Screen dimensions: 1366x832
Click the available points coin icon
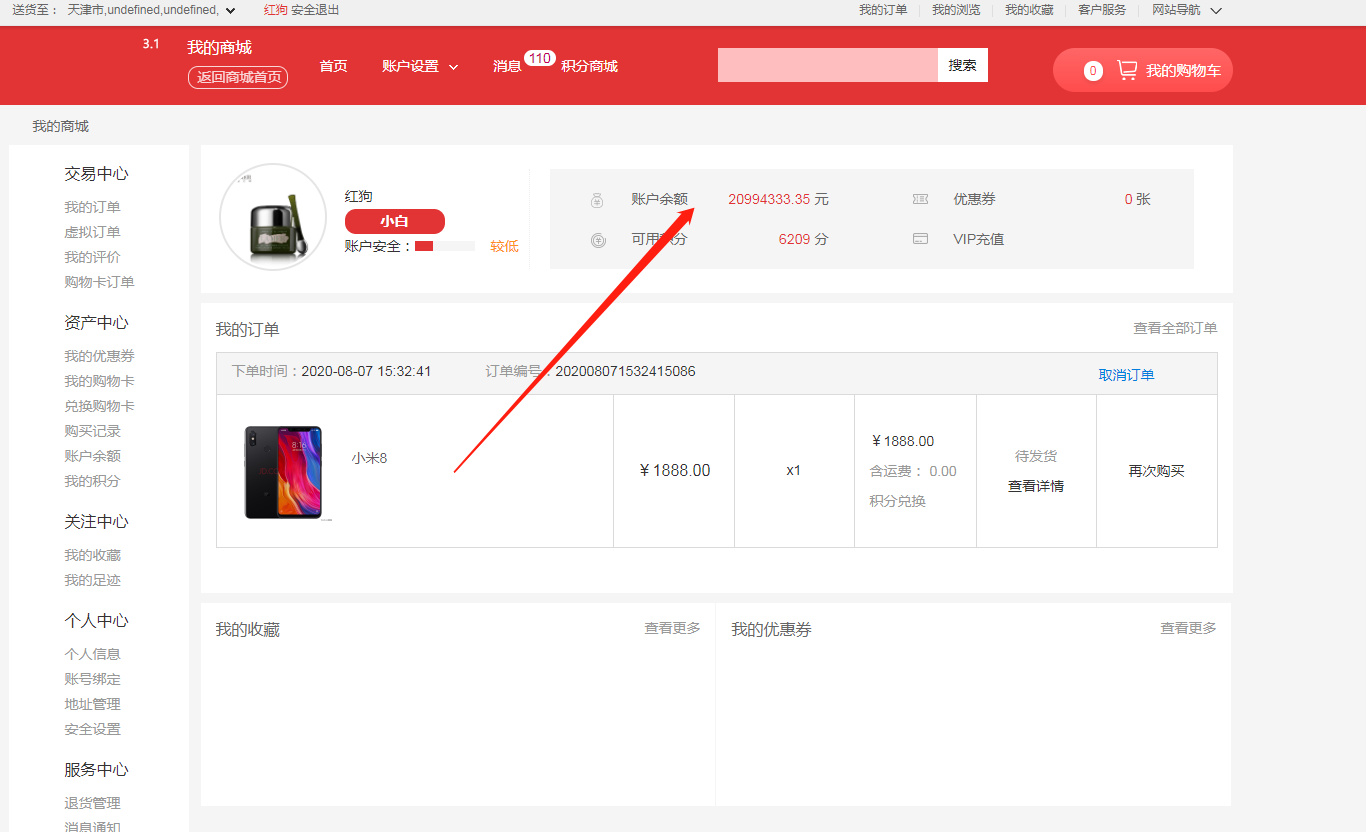598,240
